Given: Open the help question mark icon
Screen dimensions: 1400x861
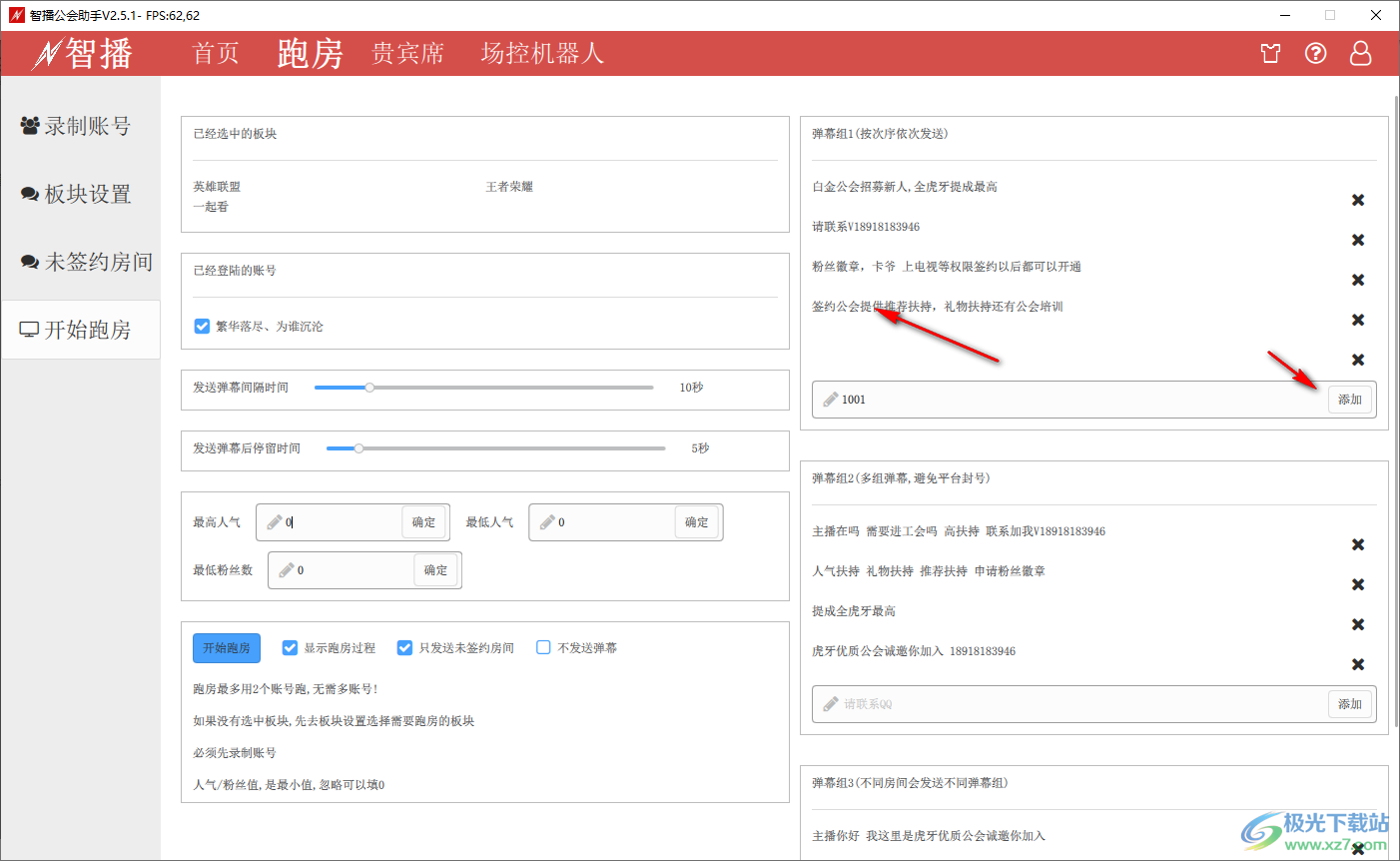Looking at the screenshot, I should coord(1316,54).
